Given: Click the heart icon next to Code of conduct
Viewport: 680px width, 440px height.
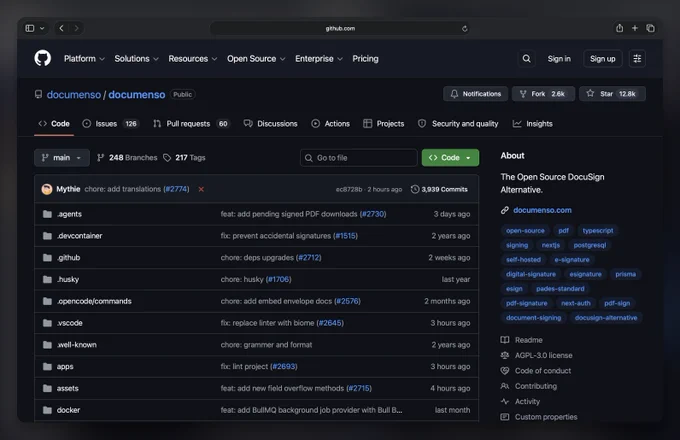Looking at the screenshot, I should 505,371.
